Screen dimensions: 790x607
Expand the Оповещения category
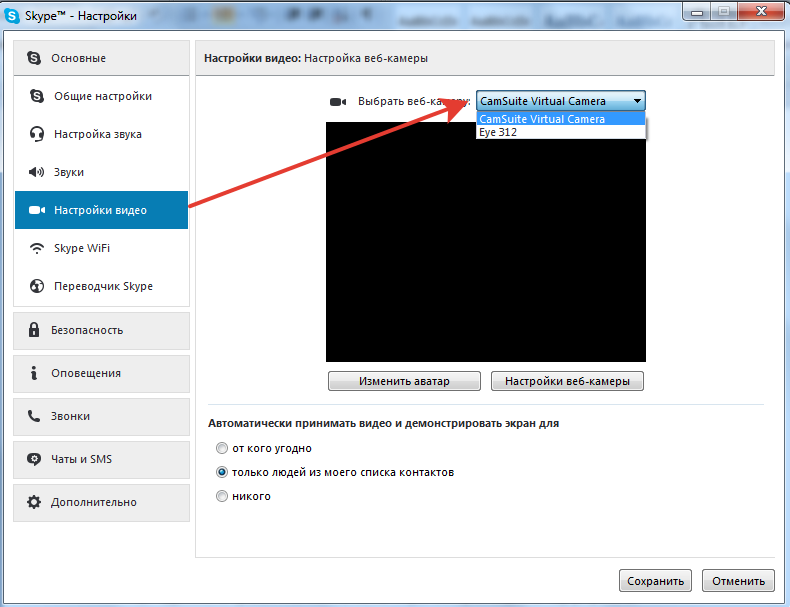[x=101, y=373]
